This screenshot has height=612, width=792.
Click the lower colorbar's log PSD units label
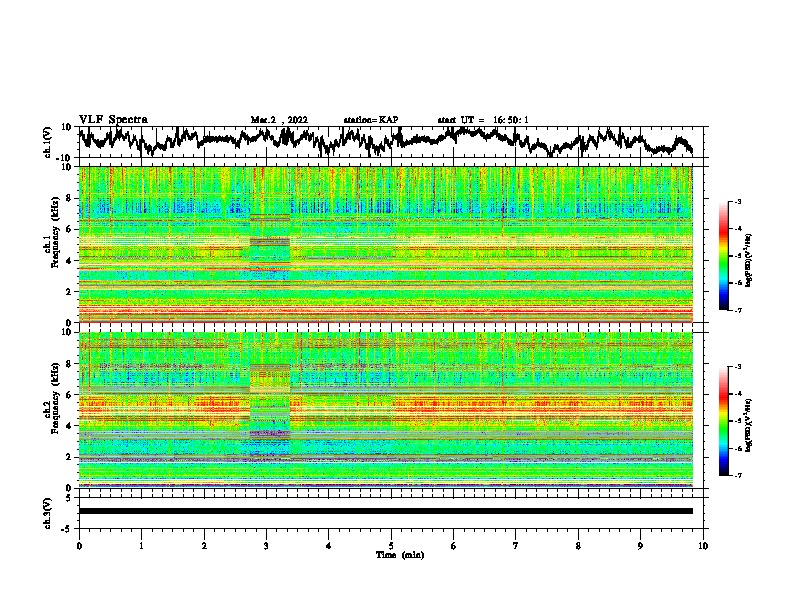748,425
